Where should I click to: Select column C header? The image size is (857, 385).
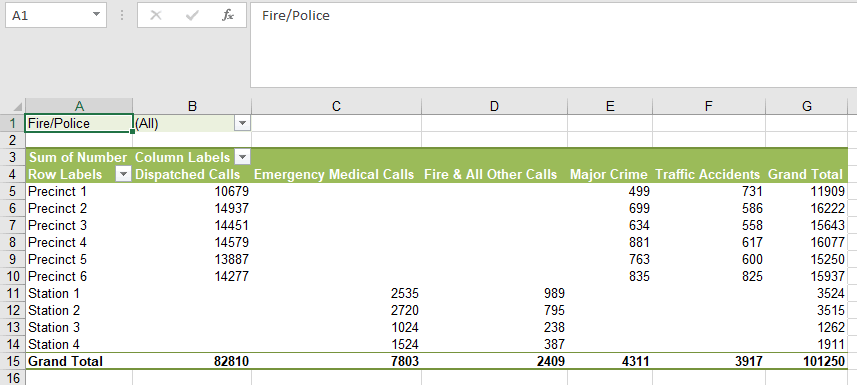tap(336, 106)
